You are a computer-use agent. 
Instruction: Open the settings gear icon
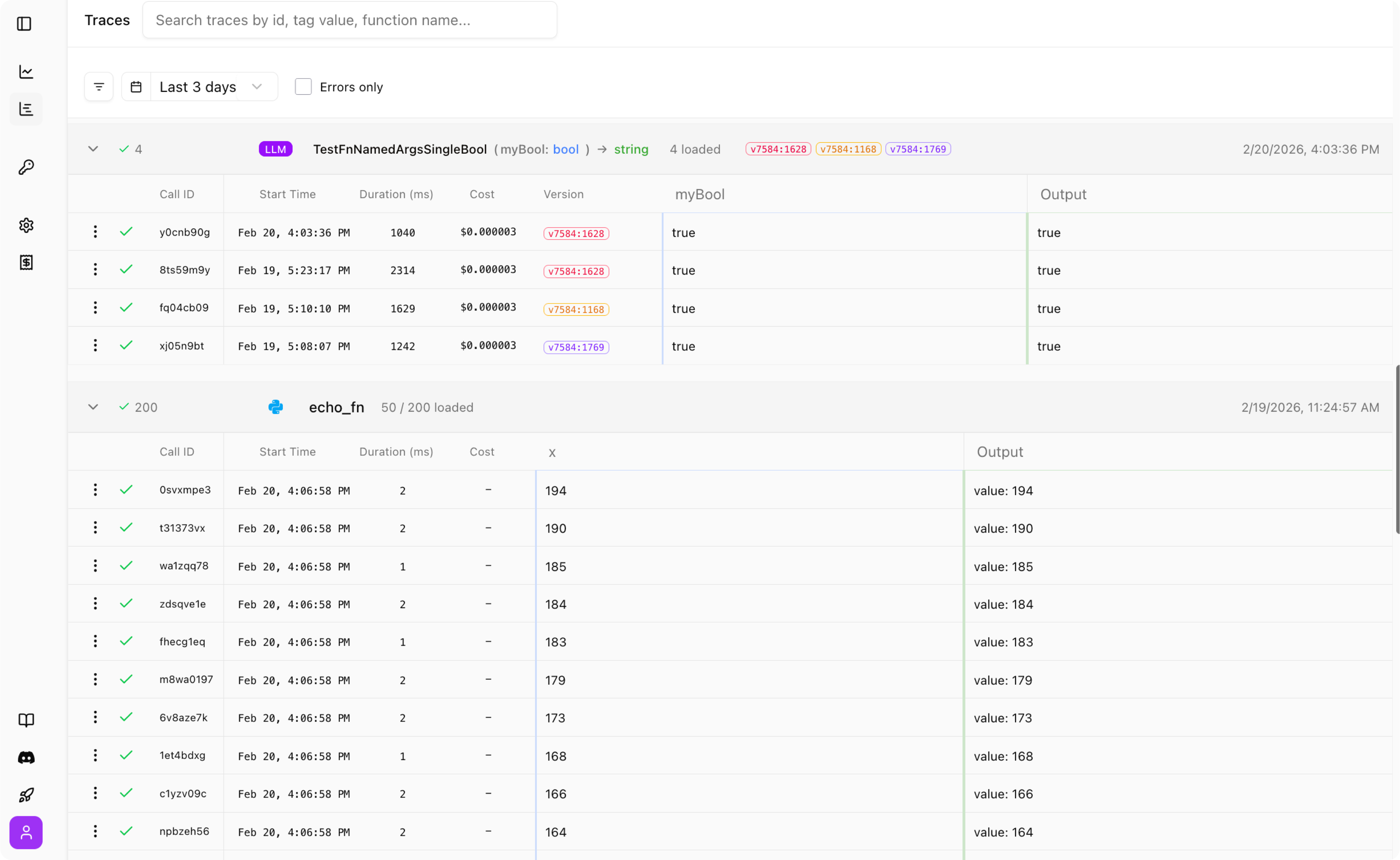click(26, 225)
